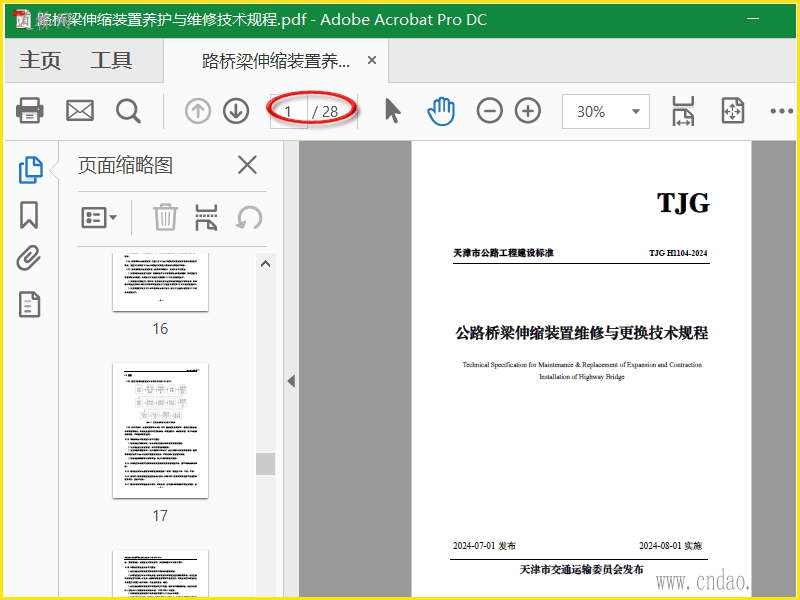The image size is (800, 600).
Task: Select the 路桥梁伸缩装置养... document tab
Action: (276, 61)
